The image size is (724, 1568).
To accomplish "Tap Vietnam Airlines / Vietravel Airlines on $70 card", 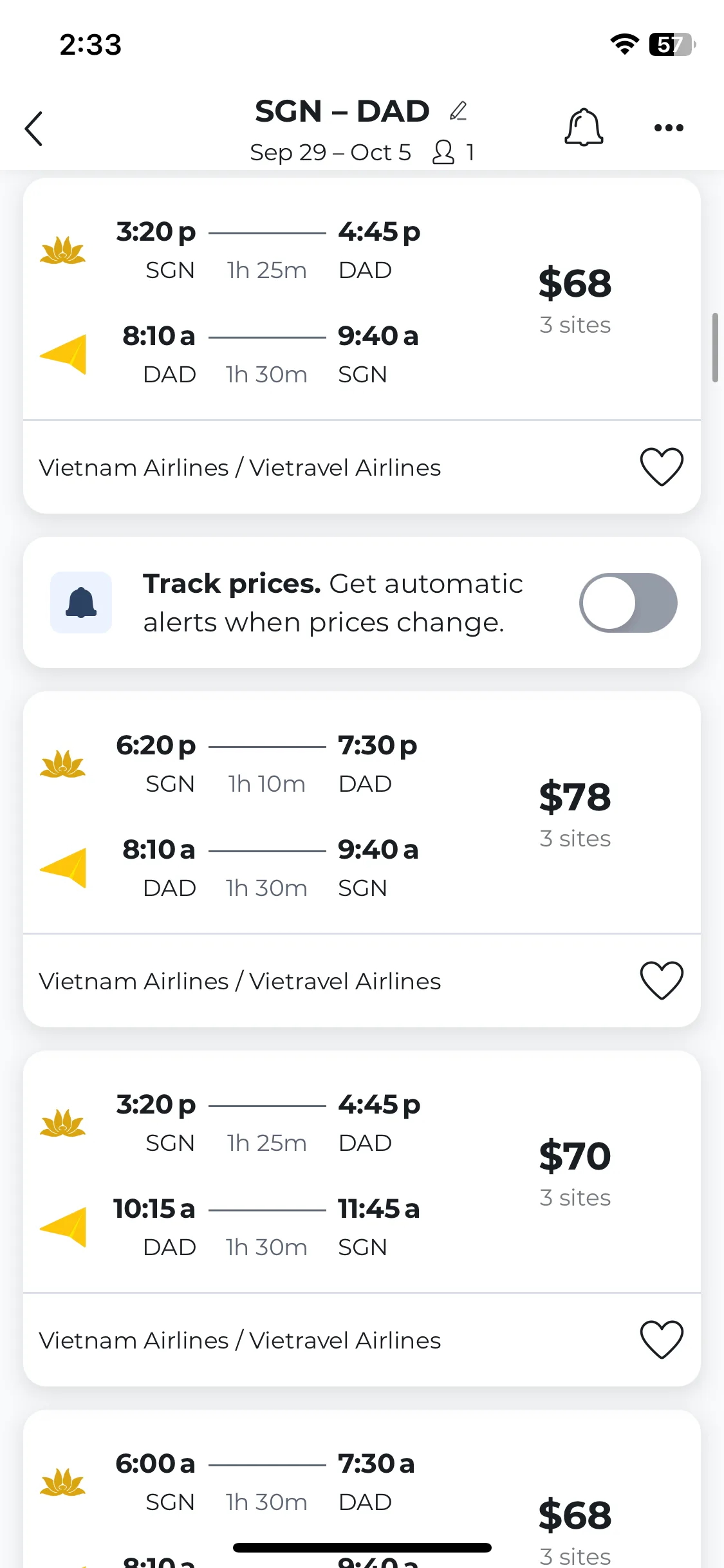I will pos(239,1340).
